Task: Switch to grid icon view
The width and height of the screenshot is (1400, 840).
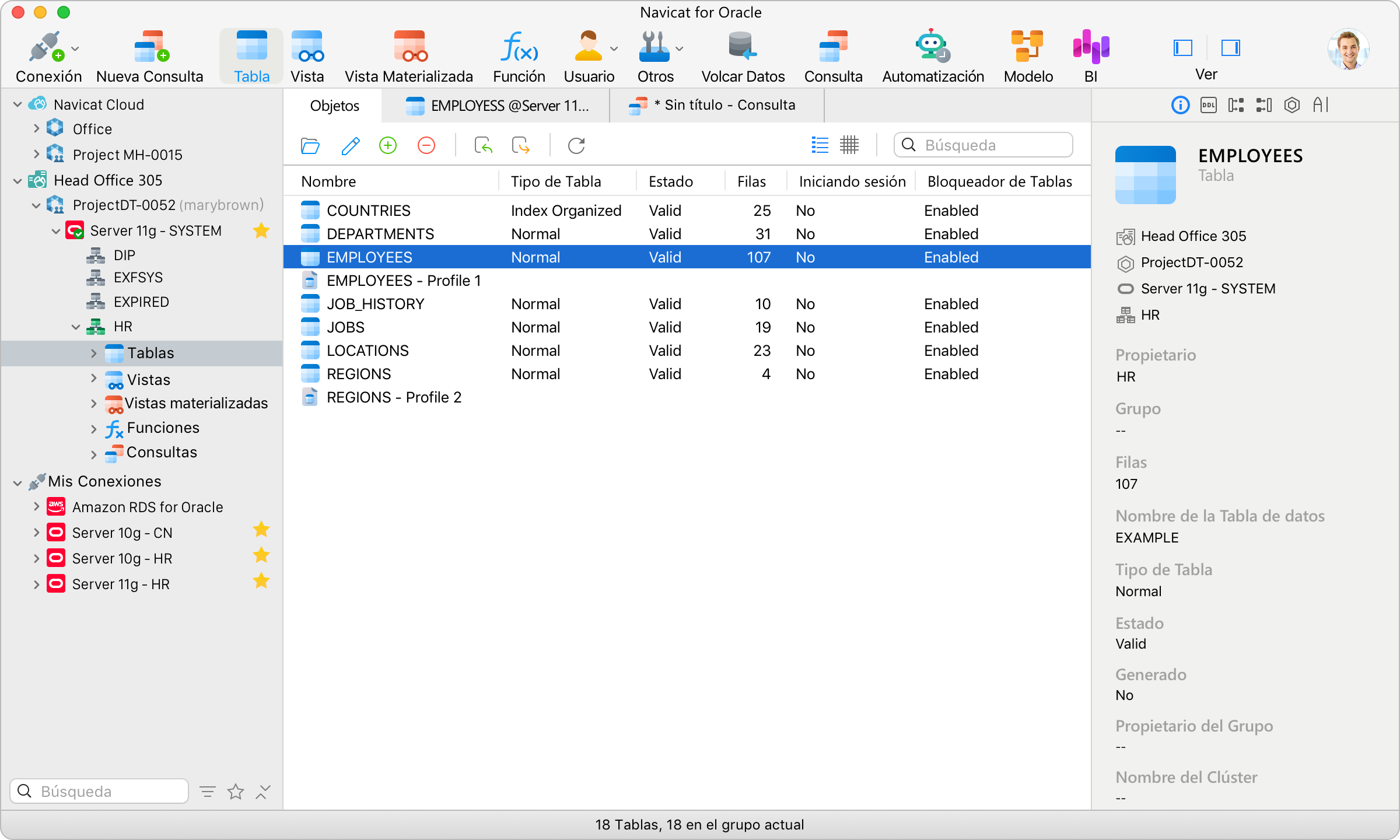Action: point(849,145)
